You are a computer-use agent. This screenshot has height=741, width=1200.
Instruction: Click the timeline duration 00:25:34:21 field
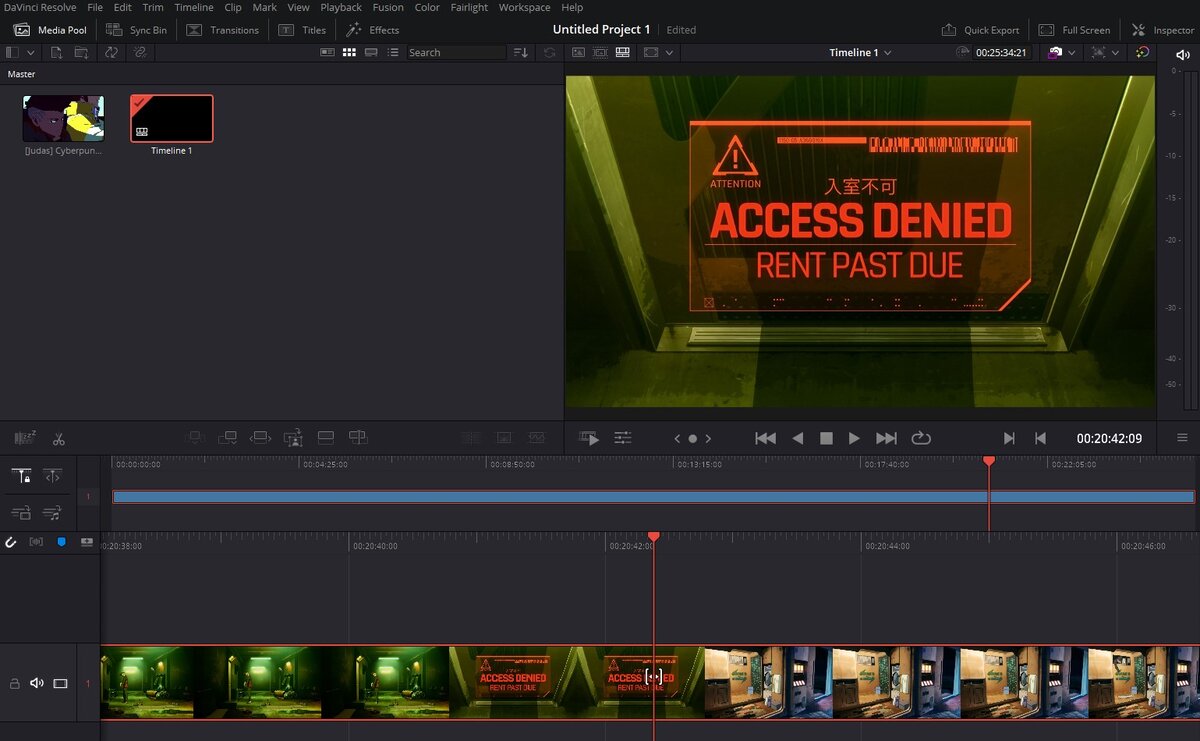[x=1001, y=52]
